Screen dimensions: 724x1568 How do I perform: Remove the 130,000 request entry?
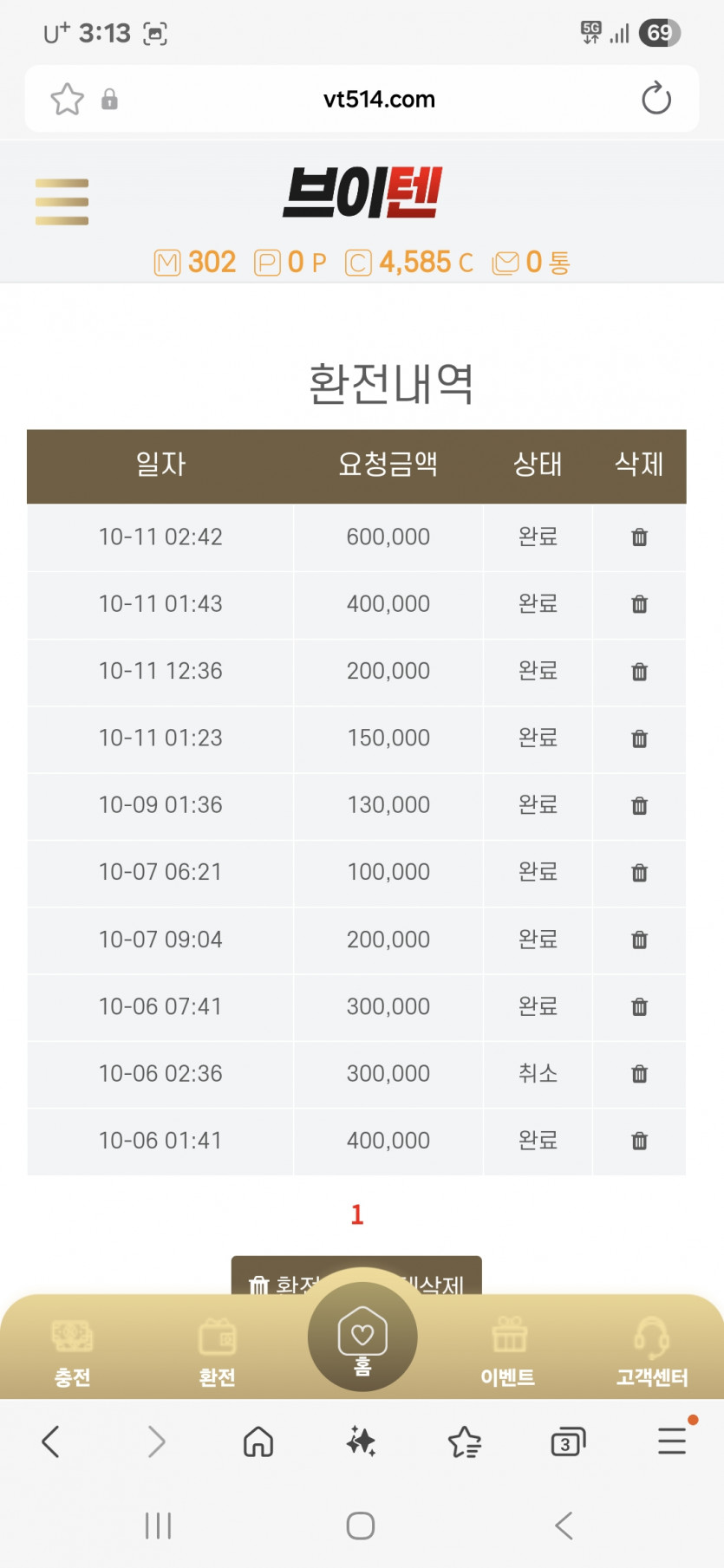tap(639, 806)
